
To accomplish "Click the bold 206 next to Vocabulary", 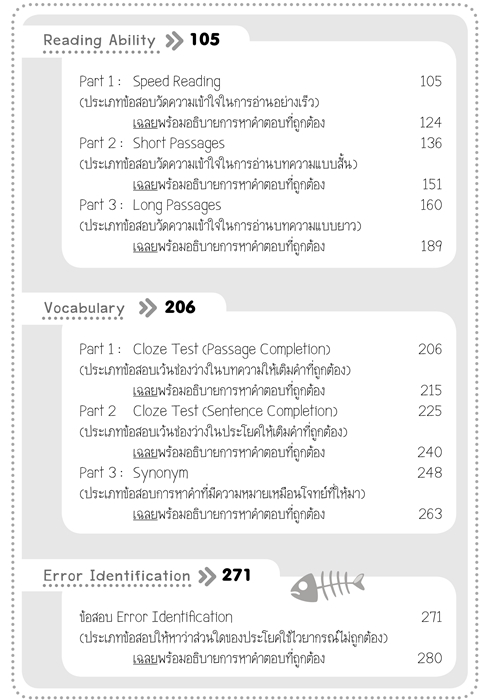I will (x=180, y=307).
